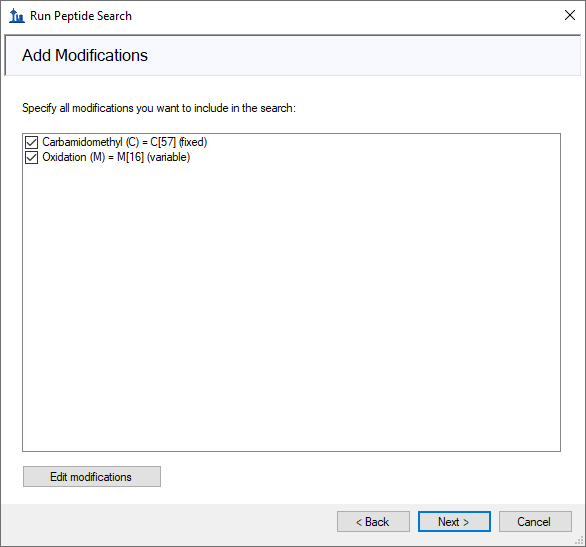586x547 pixels.
Task: Click the Run Peptide Search title bar
Action: [x=292, y=16]
